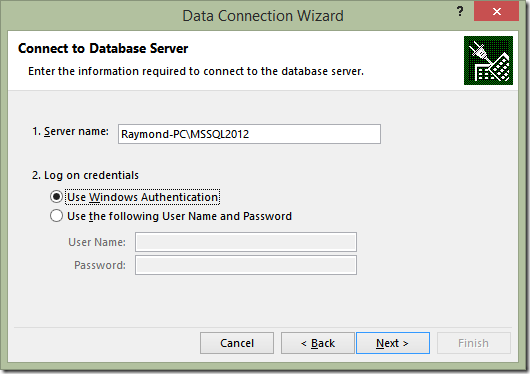This screenshot has width=530, height=374.
Task: Click into the User Name field
Action: [x=246, y=242]
